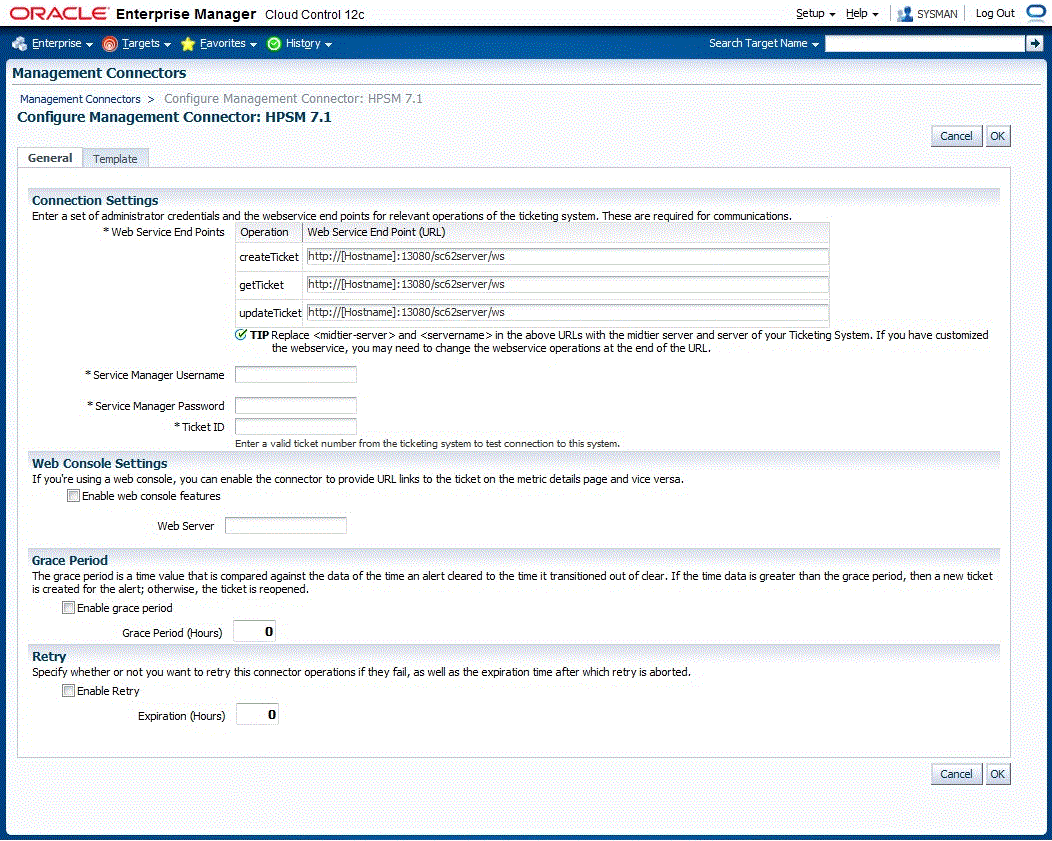The height and width of the screenshot is (841, 1052).
Task: Click the Operation column header
Action: [x=264, y=232]
